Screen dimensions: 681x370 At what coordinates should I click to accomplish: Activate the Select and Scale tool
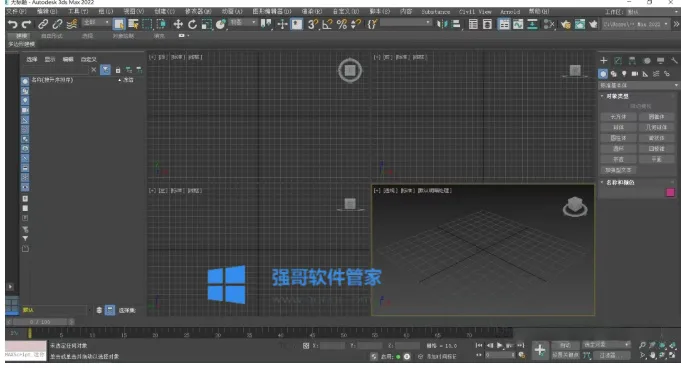click(207, 24)
